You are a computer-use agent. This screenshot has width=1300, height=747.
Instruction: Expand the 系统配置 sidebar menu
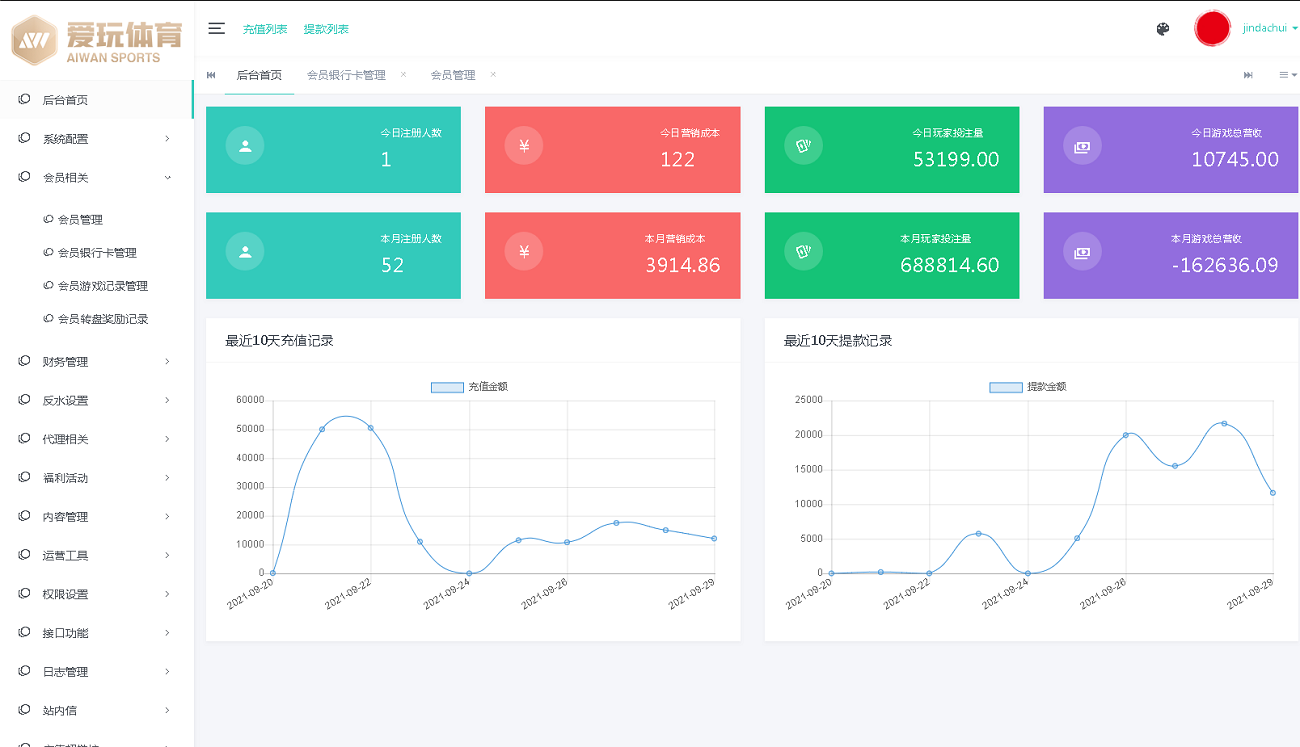pos(96,139)
